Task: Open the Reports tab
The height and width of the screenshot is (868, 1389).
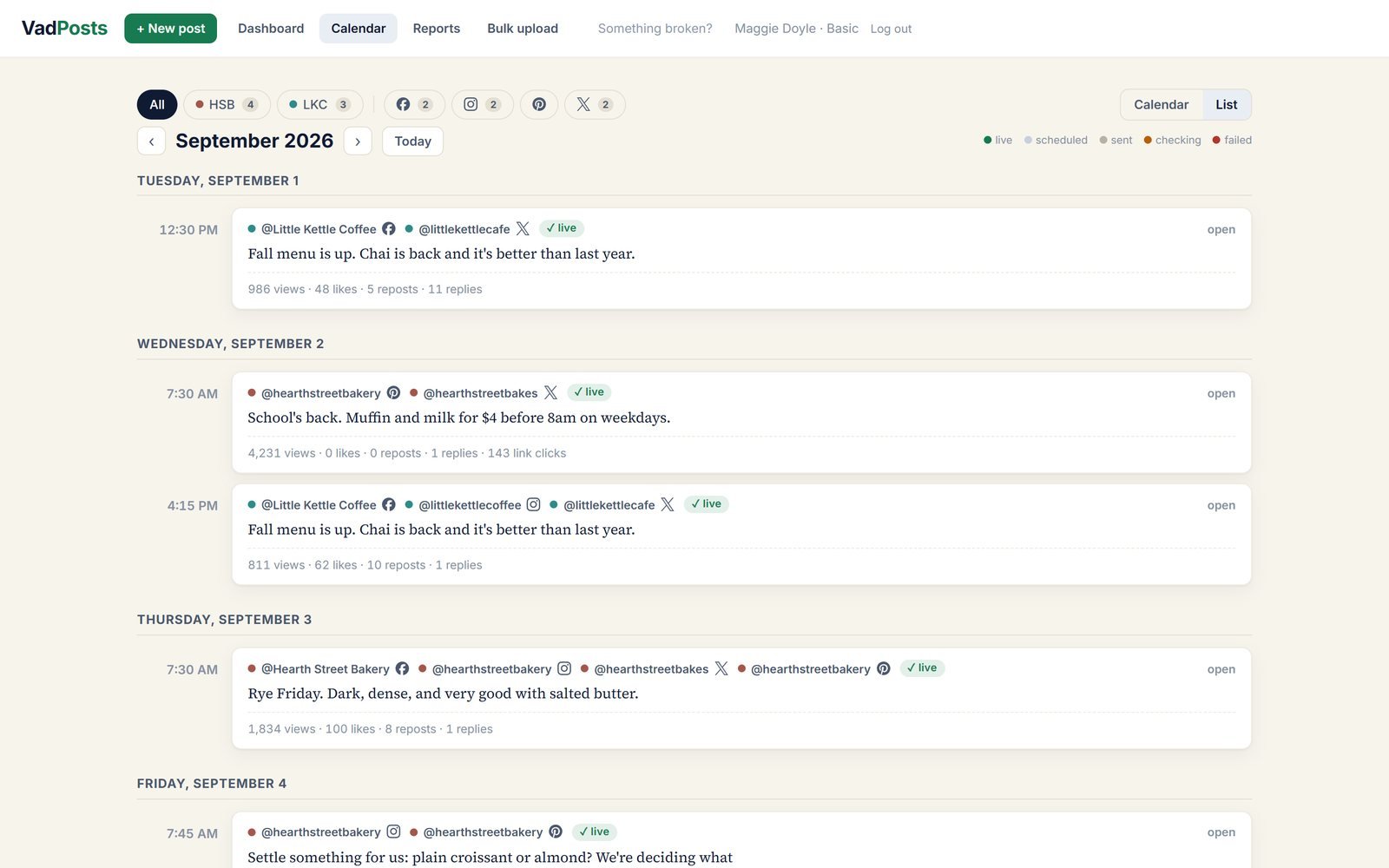Action: 437,29
